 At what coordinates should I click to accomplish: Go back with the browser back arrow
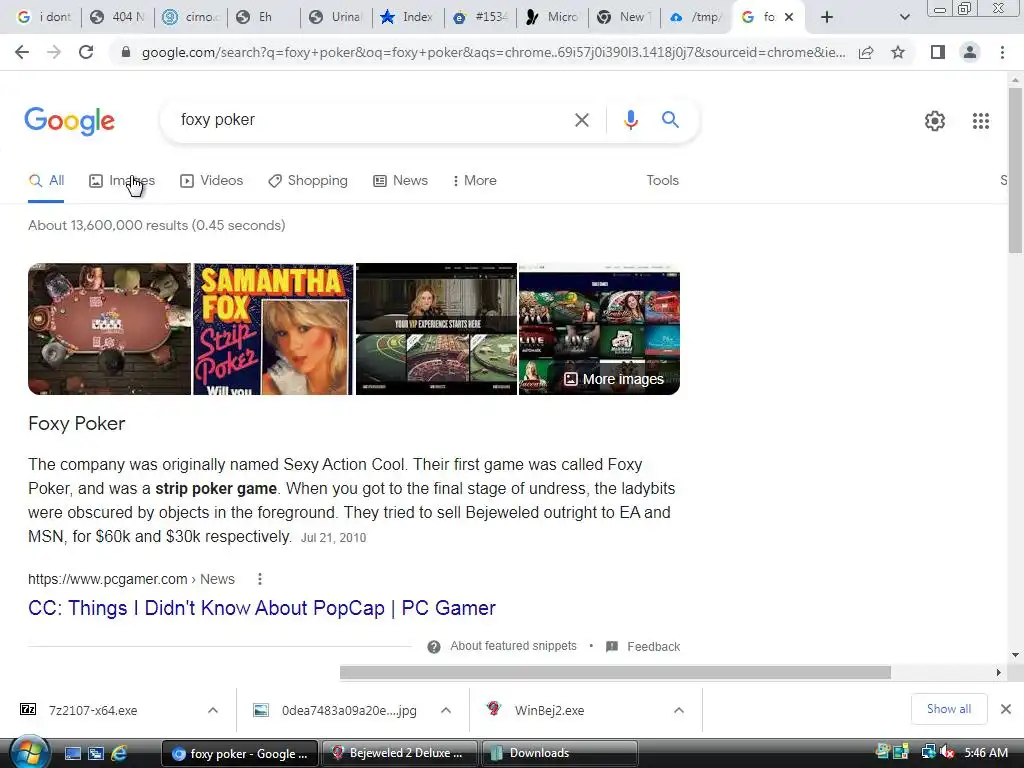tap(22, 52)
